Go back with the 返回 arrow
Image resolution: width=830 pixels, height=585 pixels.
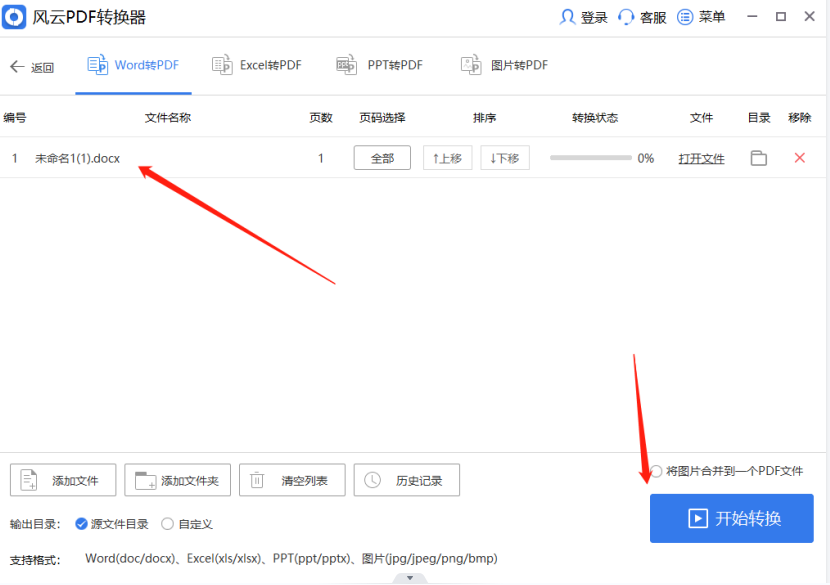point(32,67)
